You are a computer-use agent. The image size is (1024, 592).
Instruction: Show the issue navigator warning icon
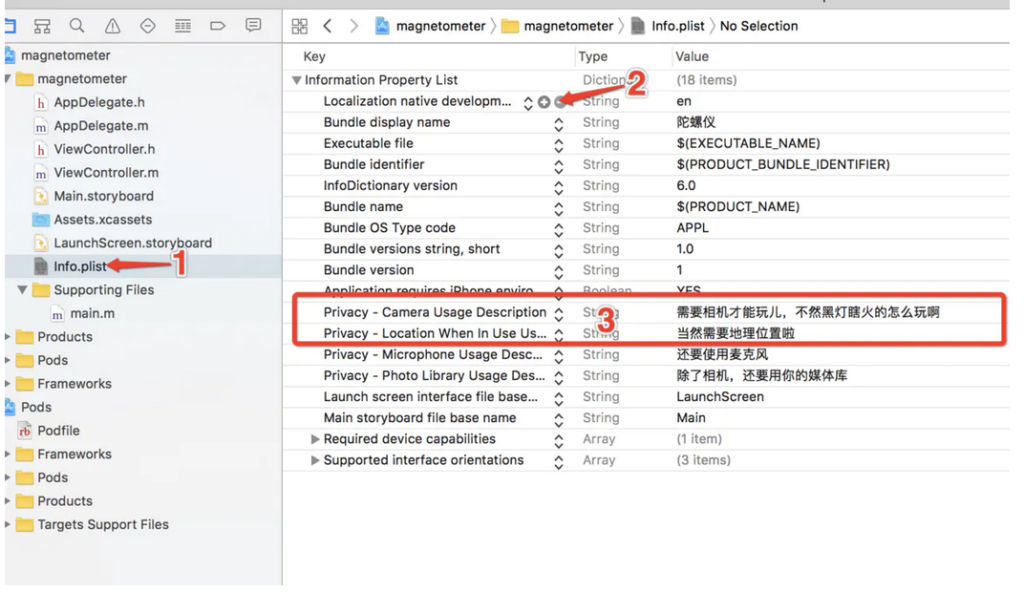pos(112,26)
